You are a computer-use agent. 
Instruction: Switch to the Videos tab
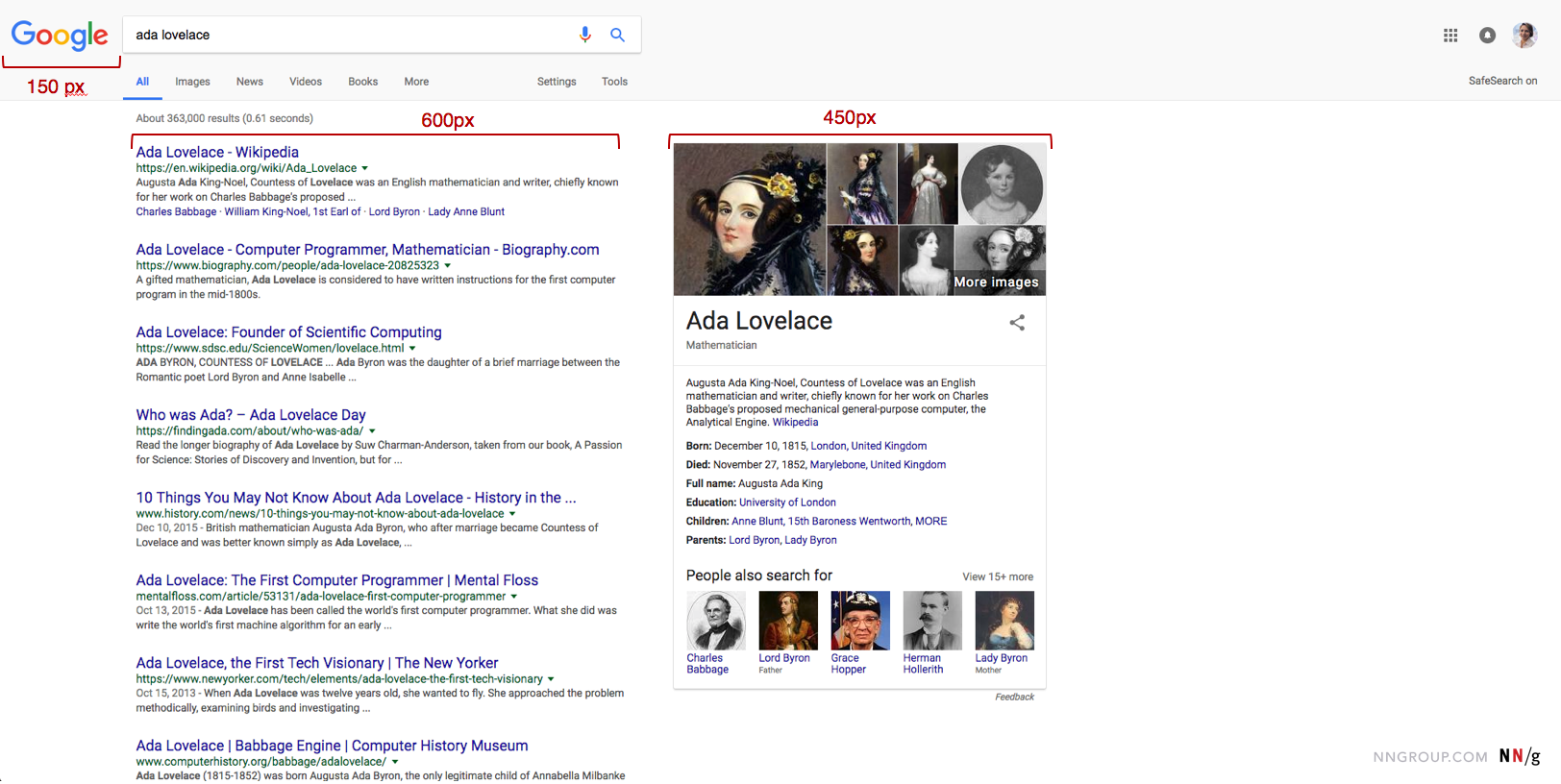click(x=306, y=82)
